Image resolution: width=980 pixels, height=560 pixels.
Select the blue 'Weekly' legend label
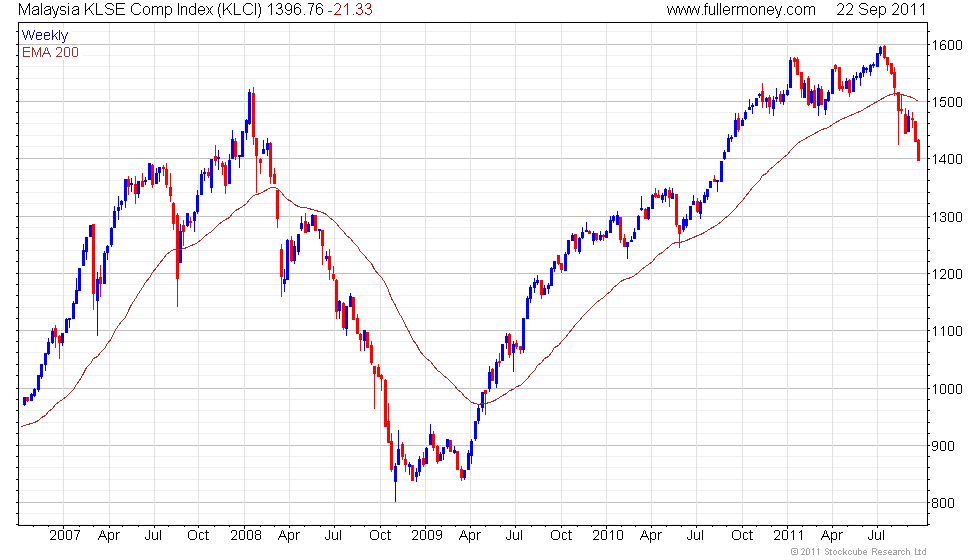44,36
